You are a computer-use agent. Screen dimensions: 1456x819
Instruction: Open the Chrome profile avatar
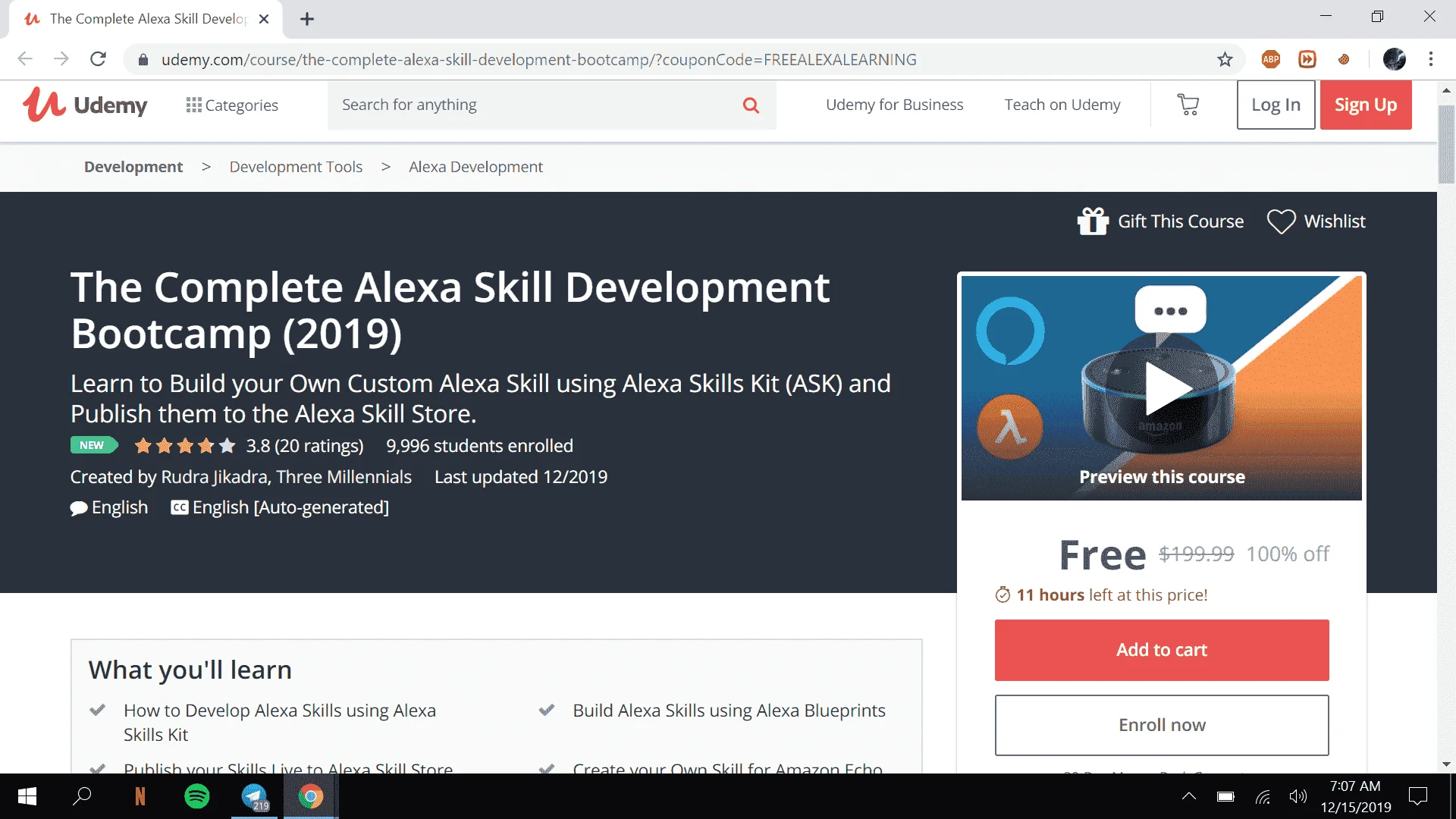pyautogui.click(x=1395, y=59)
